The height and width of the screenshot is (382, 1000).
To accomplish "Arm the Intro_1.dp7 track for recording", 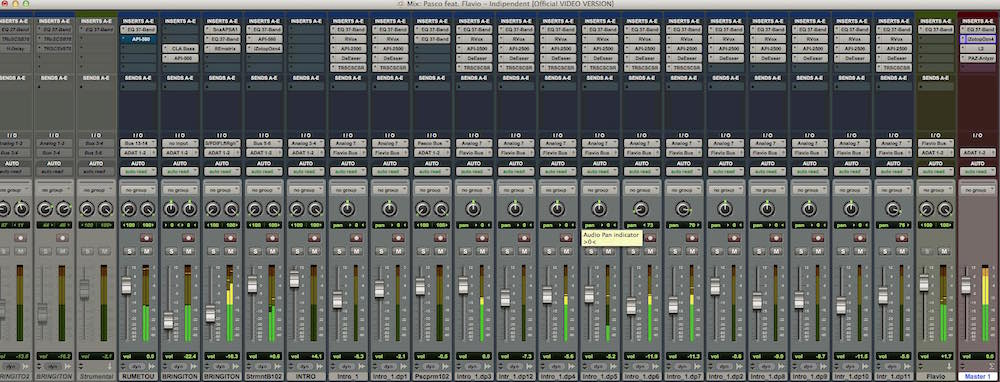I will click(x=691, y=237).
